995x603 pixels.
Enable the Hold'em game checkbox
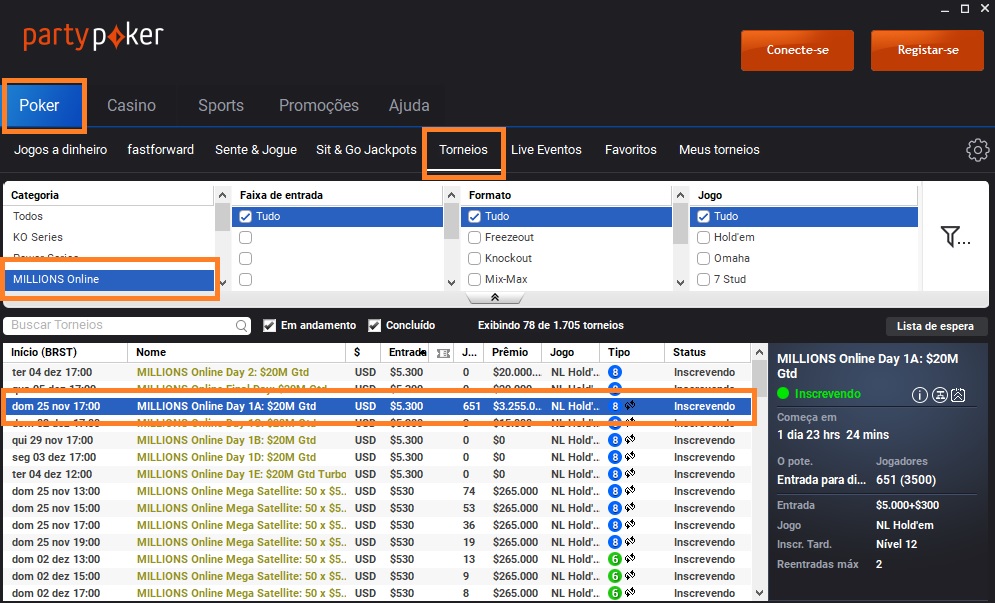(704, 237)
